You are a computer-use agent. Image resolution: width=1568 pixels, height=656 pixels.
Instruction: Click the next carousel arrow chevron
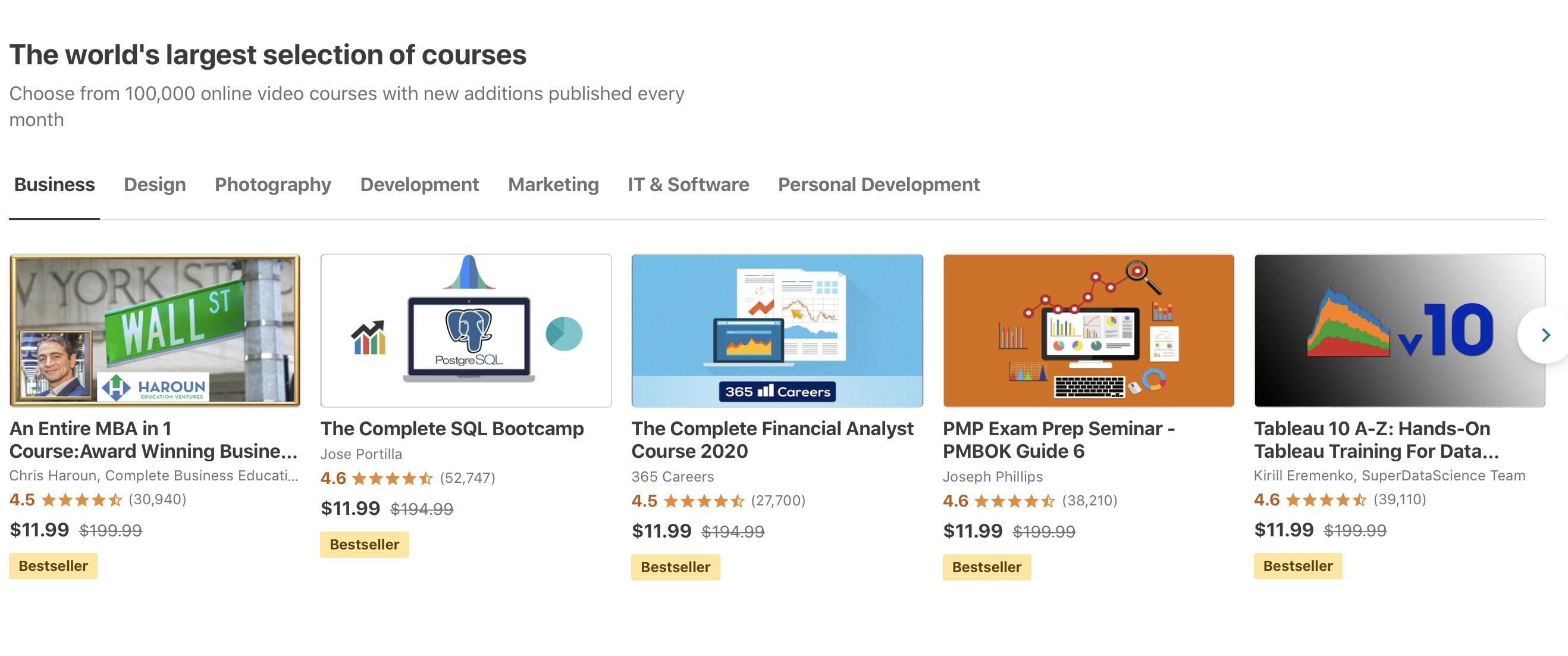tap(1545, 335)
